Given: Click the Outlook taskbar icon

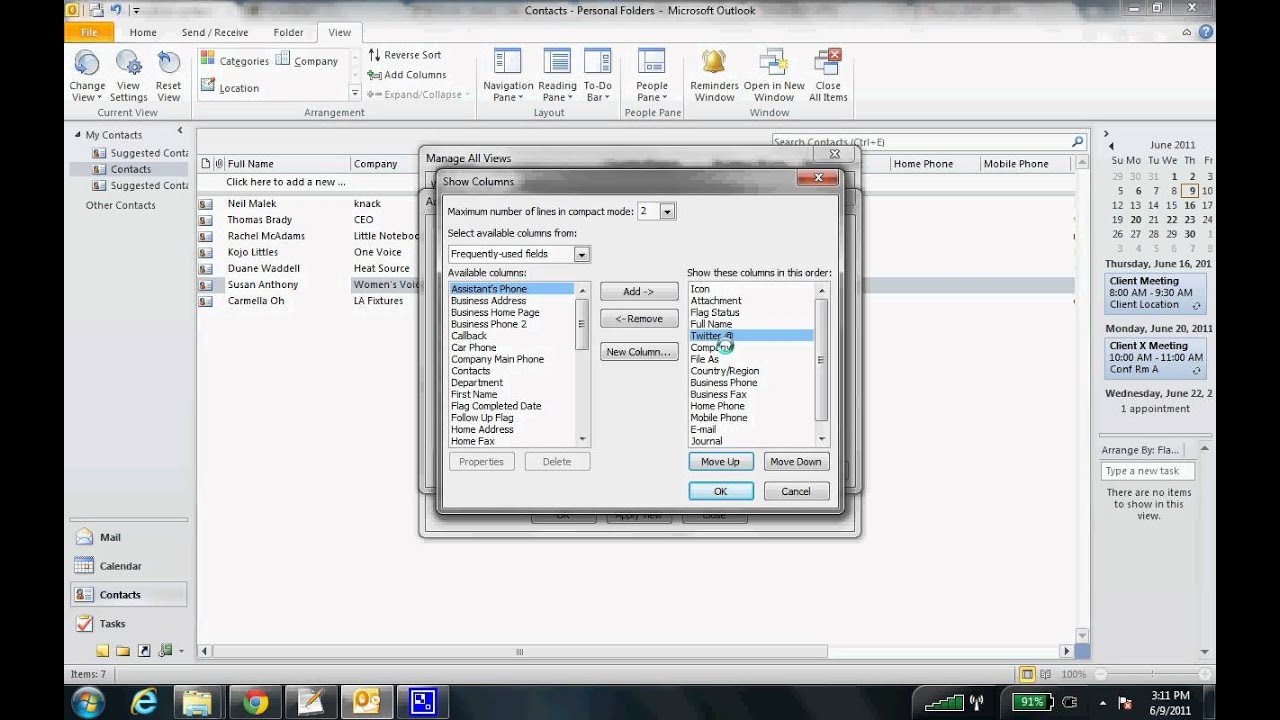Looking at the screenshot, I should pos(367,702).
